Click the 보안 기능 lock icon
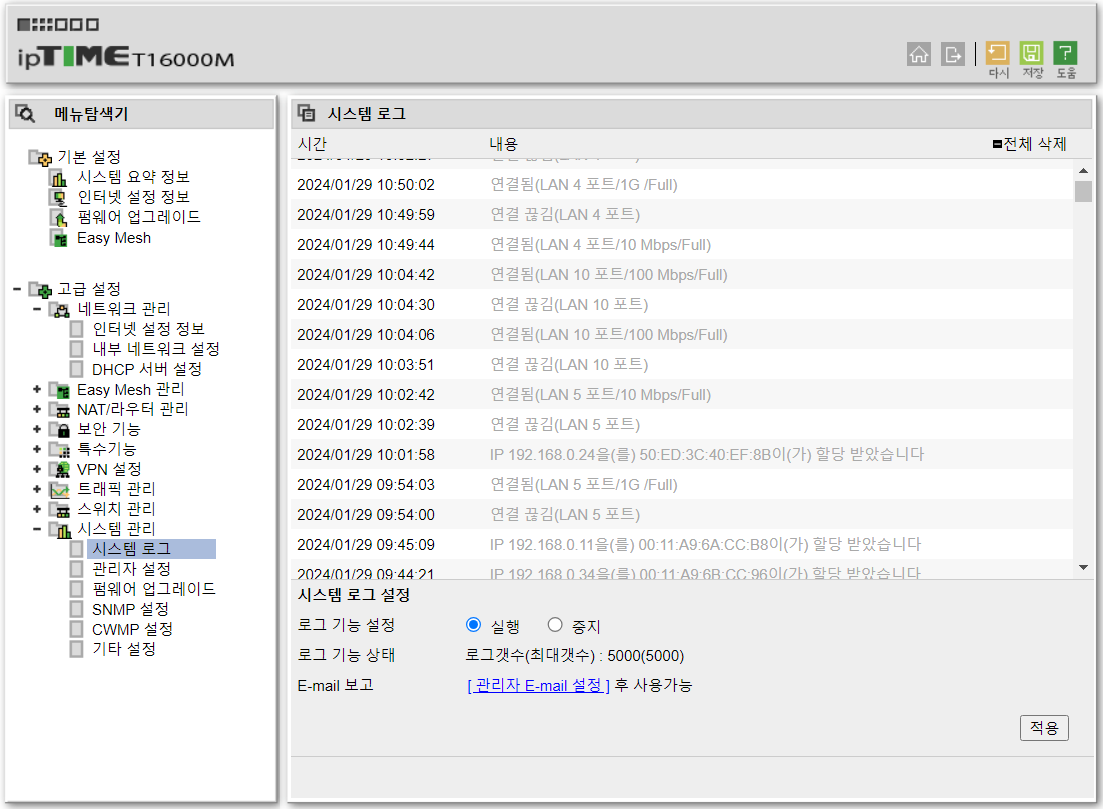This screenshot has height=809, width=1103. point(60,429)
